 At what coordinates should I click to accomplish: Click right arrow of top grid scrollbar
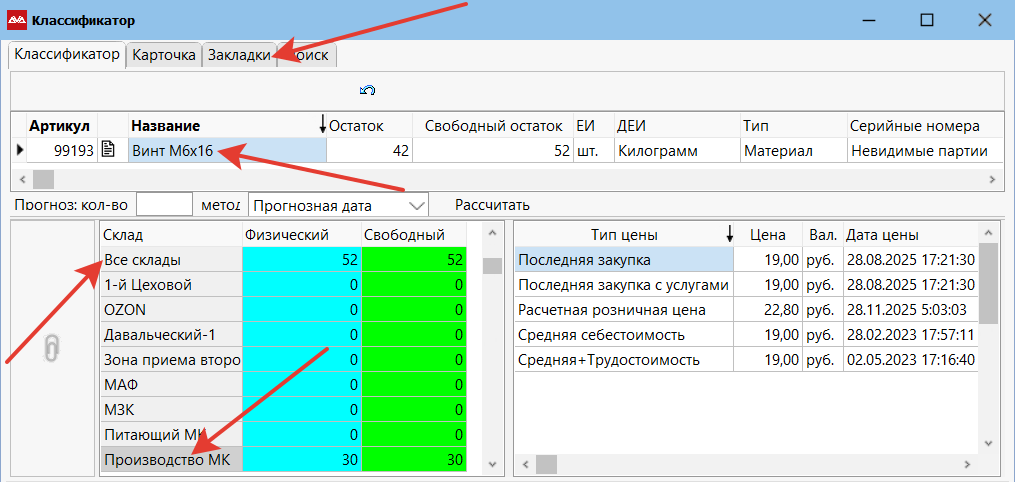tap(993, 179)
